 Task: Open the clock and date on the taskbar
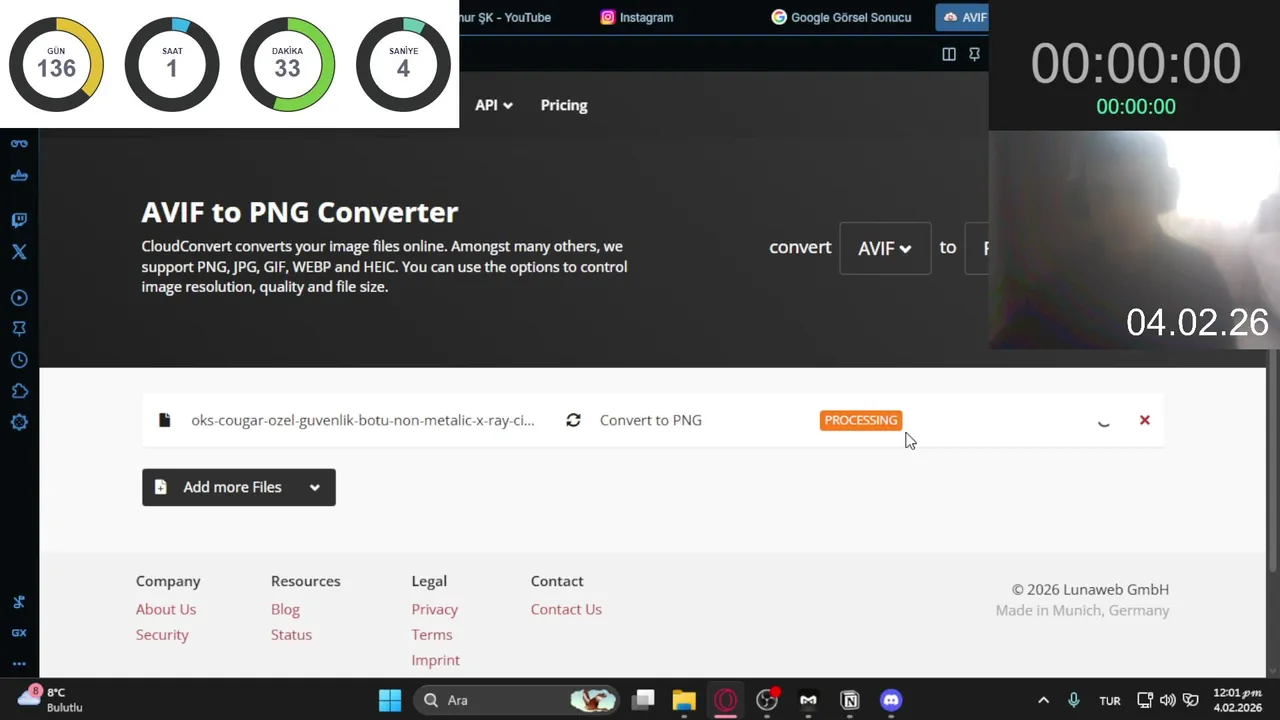point(1238,700)
